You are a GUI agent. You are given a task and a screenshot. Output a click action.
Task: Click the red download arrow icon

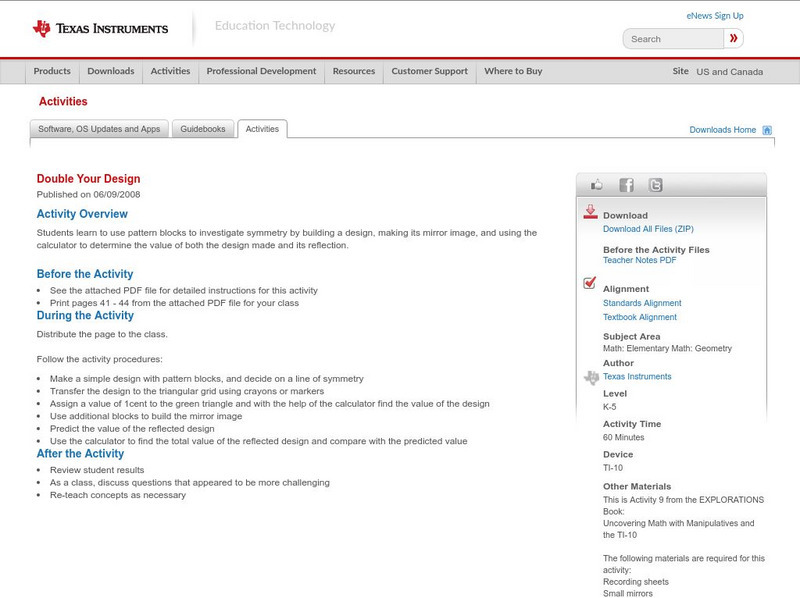(590, 212)
